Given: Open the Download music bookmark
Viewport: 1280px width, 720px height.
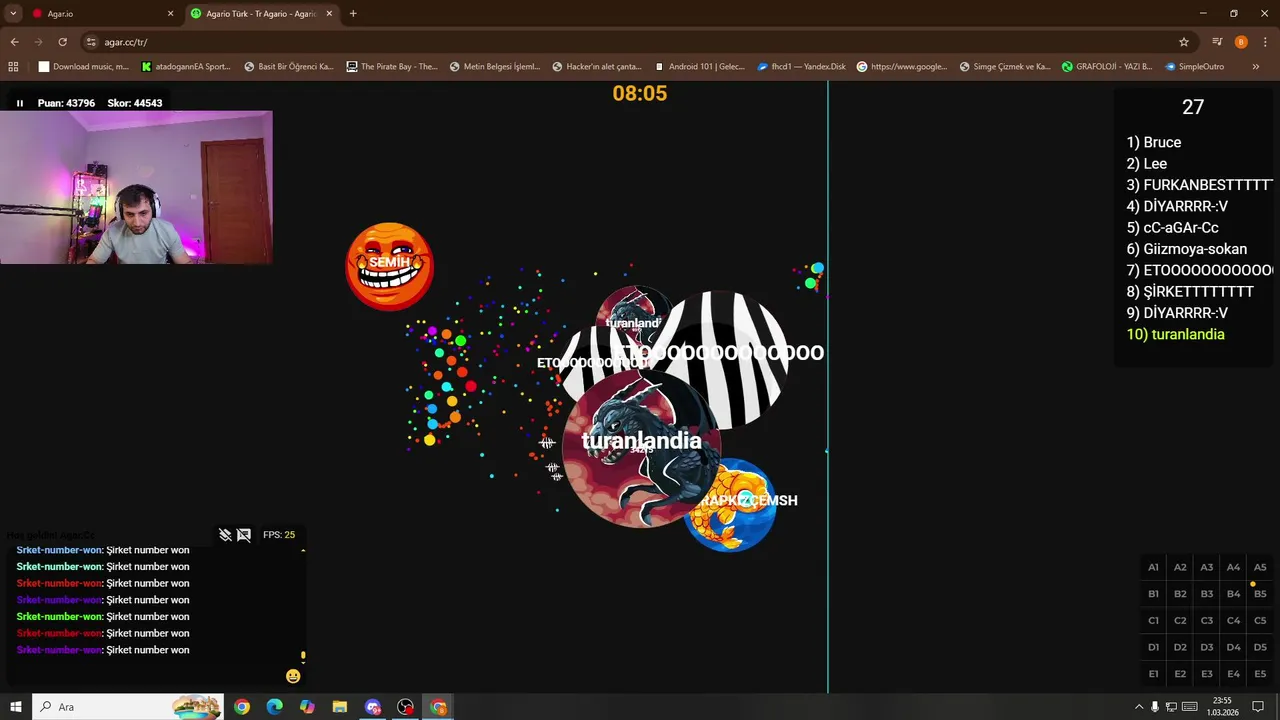Looking at the screenshot, I should click(x=84, y=67).
